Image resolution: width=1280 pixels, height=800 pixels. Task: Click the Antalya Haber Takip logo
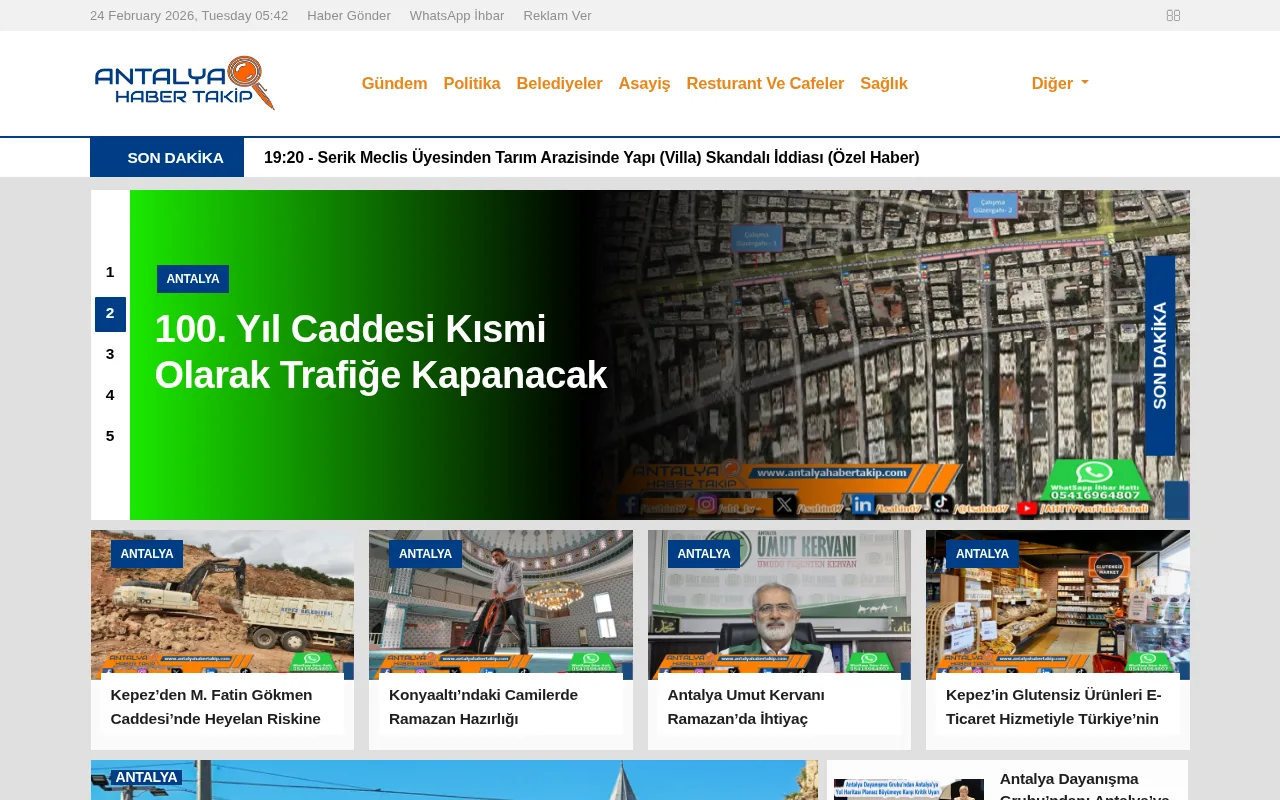tap(184, 83)
